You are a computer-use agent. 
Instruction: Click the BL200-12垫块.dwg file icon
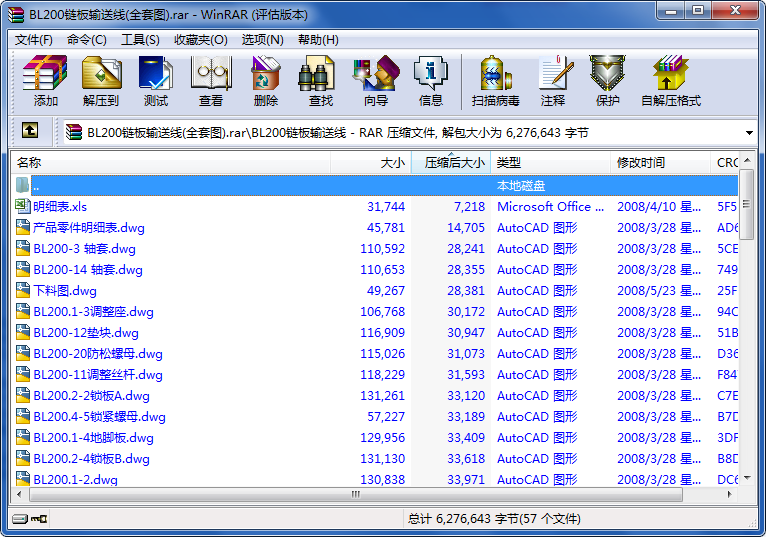(x=22, y=332)
